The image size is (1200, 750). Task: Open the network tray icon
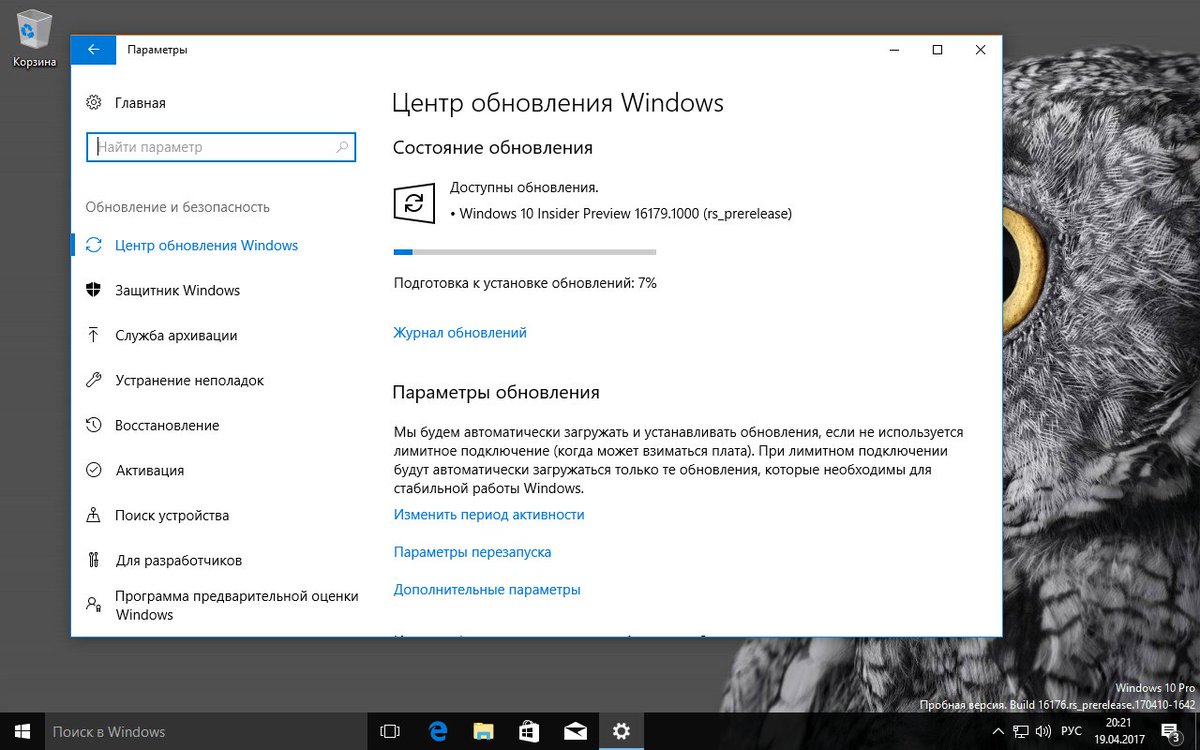tap(1022, 731)
